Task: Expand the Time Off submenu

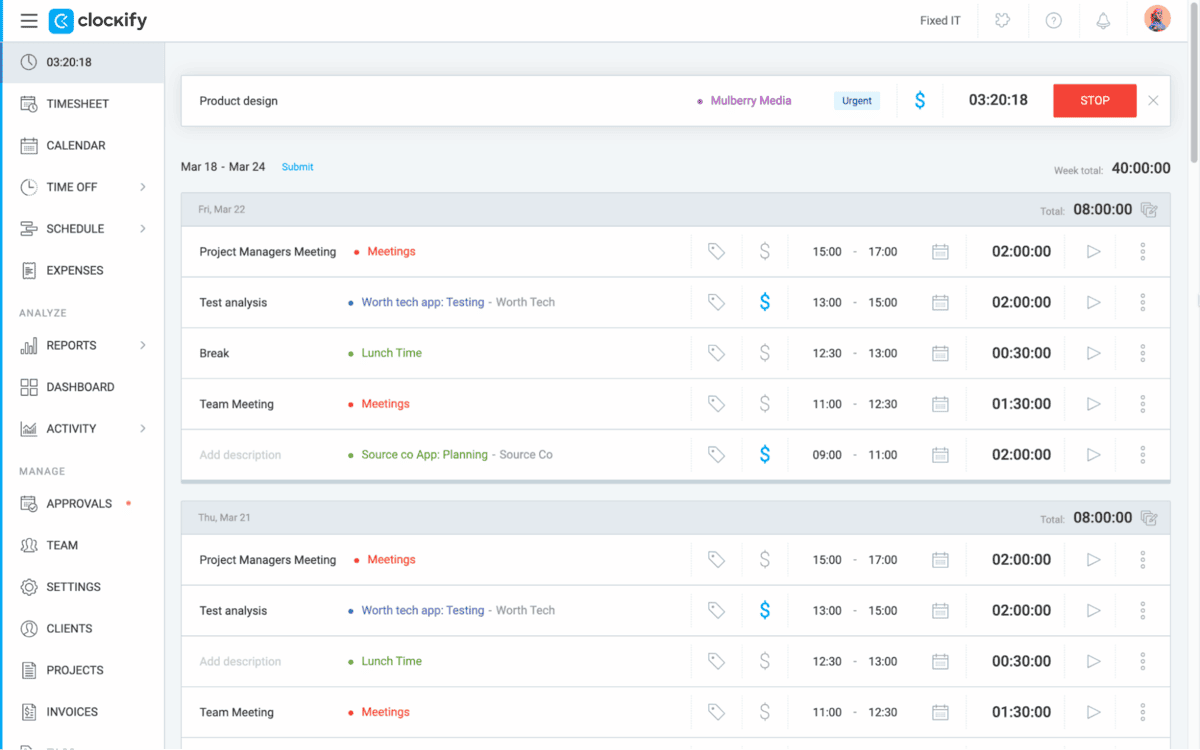Action: [143, 187]
